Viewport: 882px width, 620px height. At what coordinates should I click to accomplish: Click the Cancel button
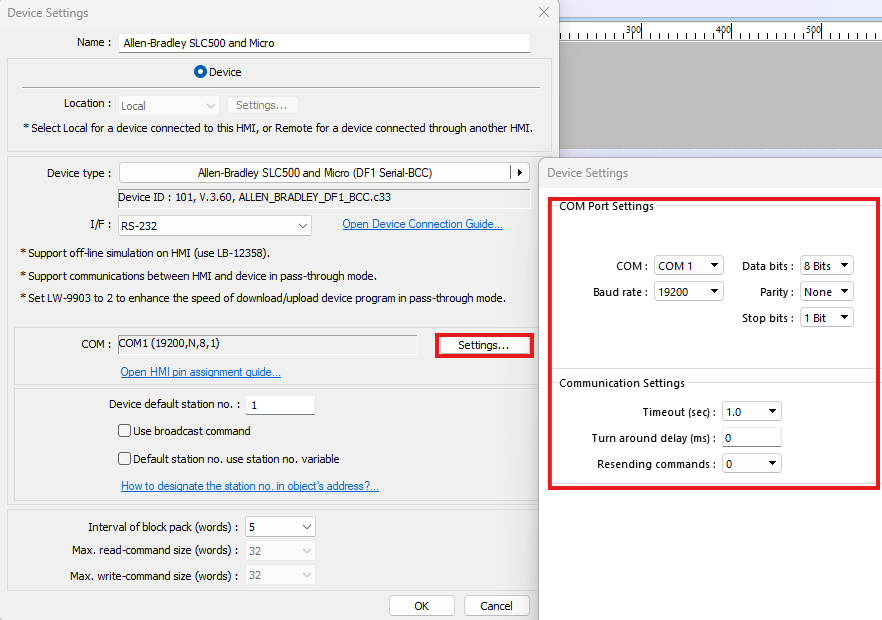496,605
